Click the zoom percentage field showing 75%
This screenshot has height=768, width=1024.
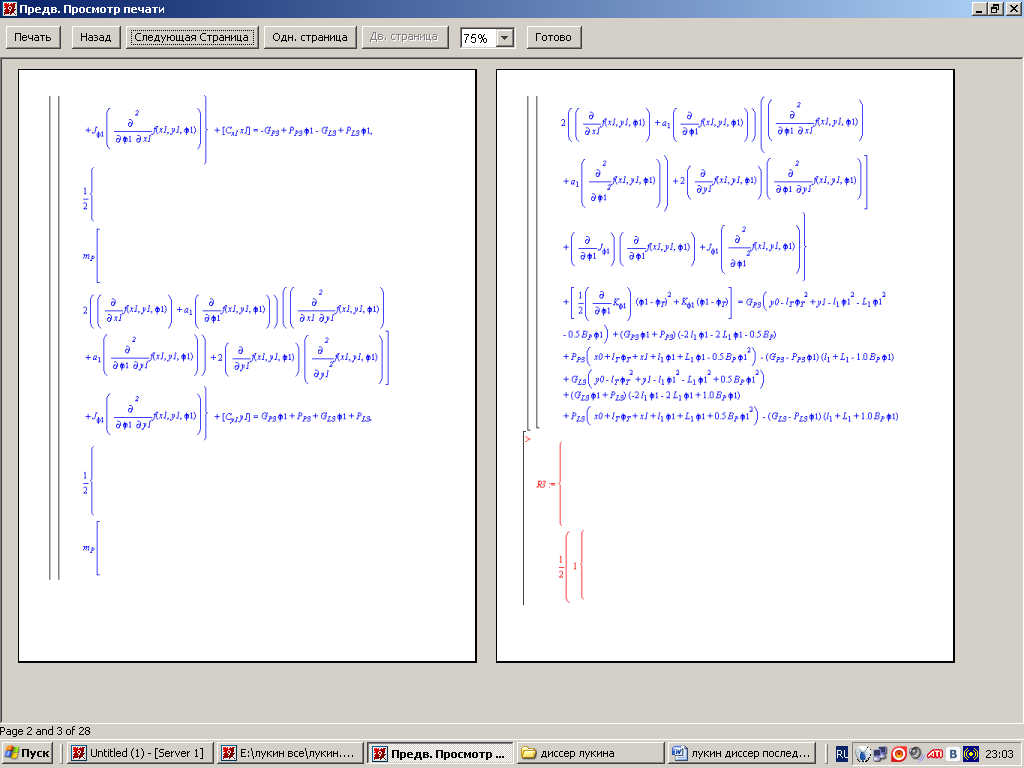[476, 38]
